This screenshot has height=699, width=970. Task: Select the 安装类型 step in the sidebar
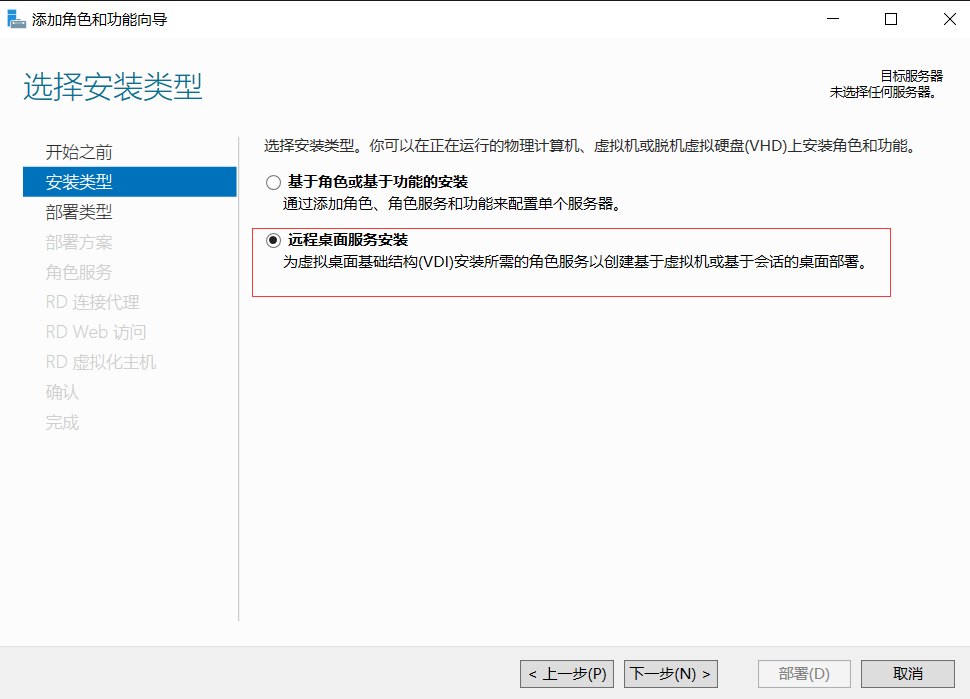(129, 182)
